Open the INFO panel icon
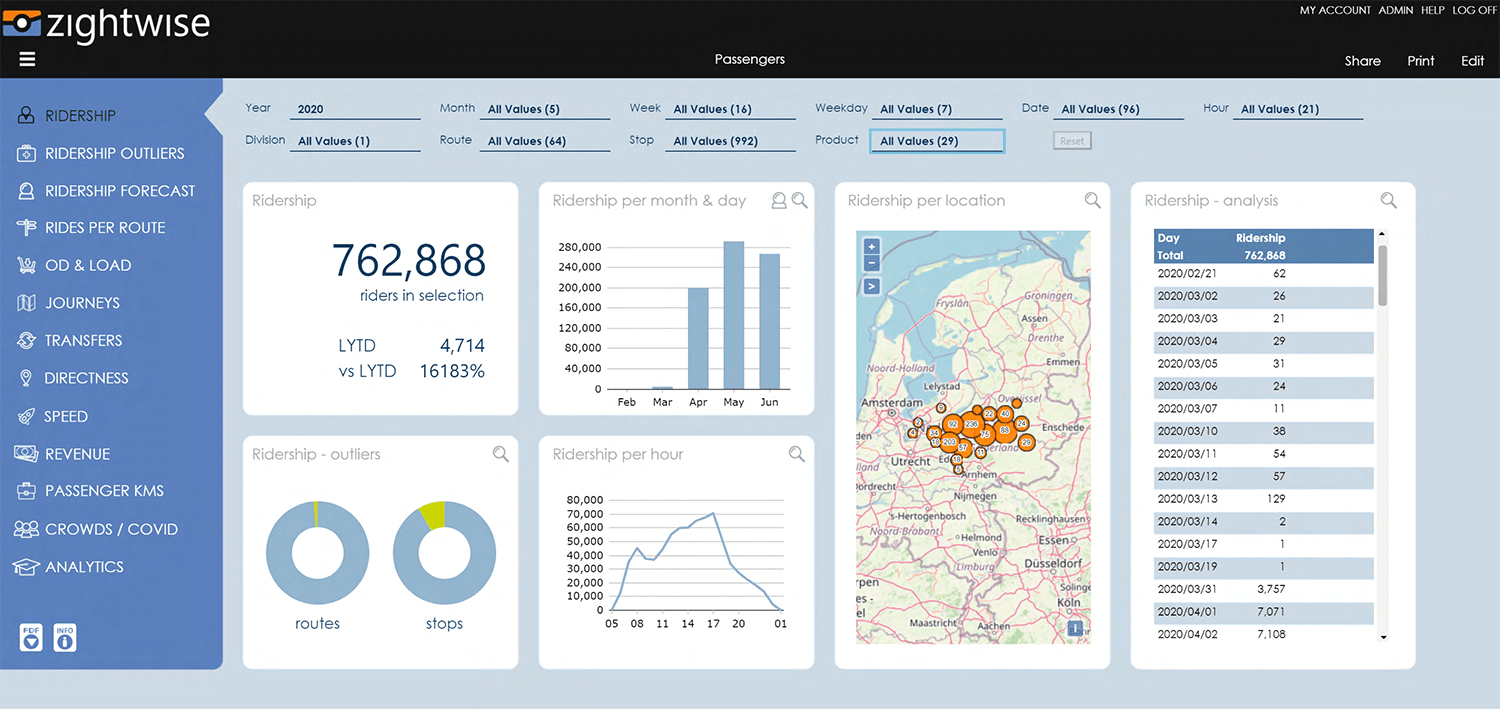 [64, 637]
